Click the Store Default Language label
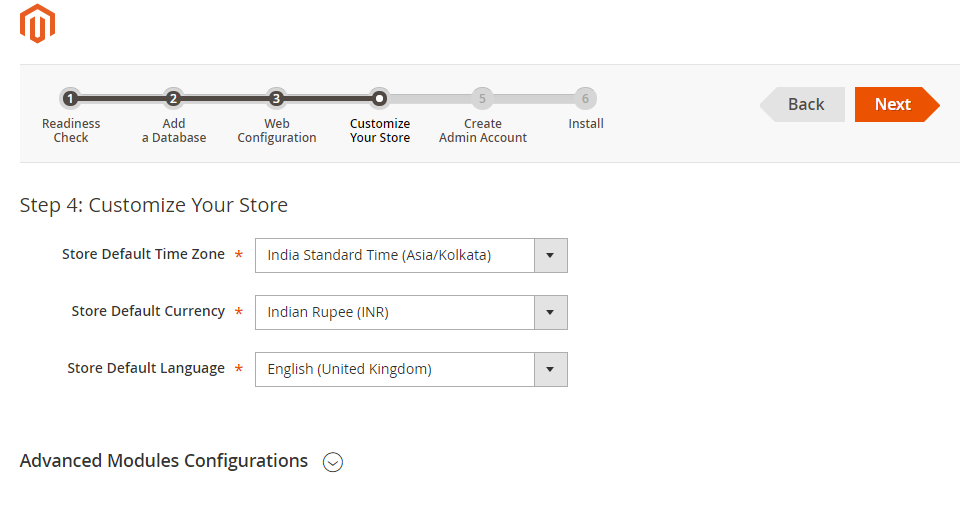 146,368
